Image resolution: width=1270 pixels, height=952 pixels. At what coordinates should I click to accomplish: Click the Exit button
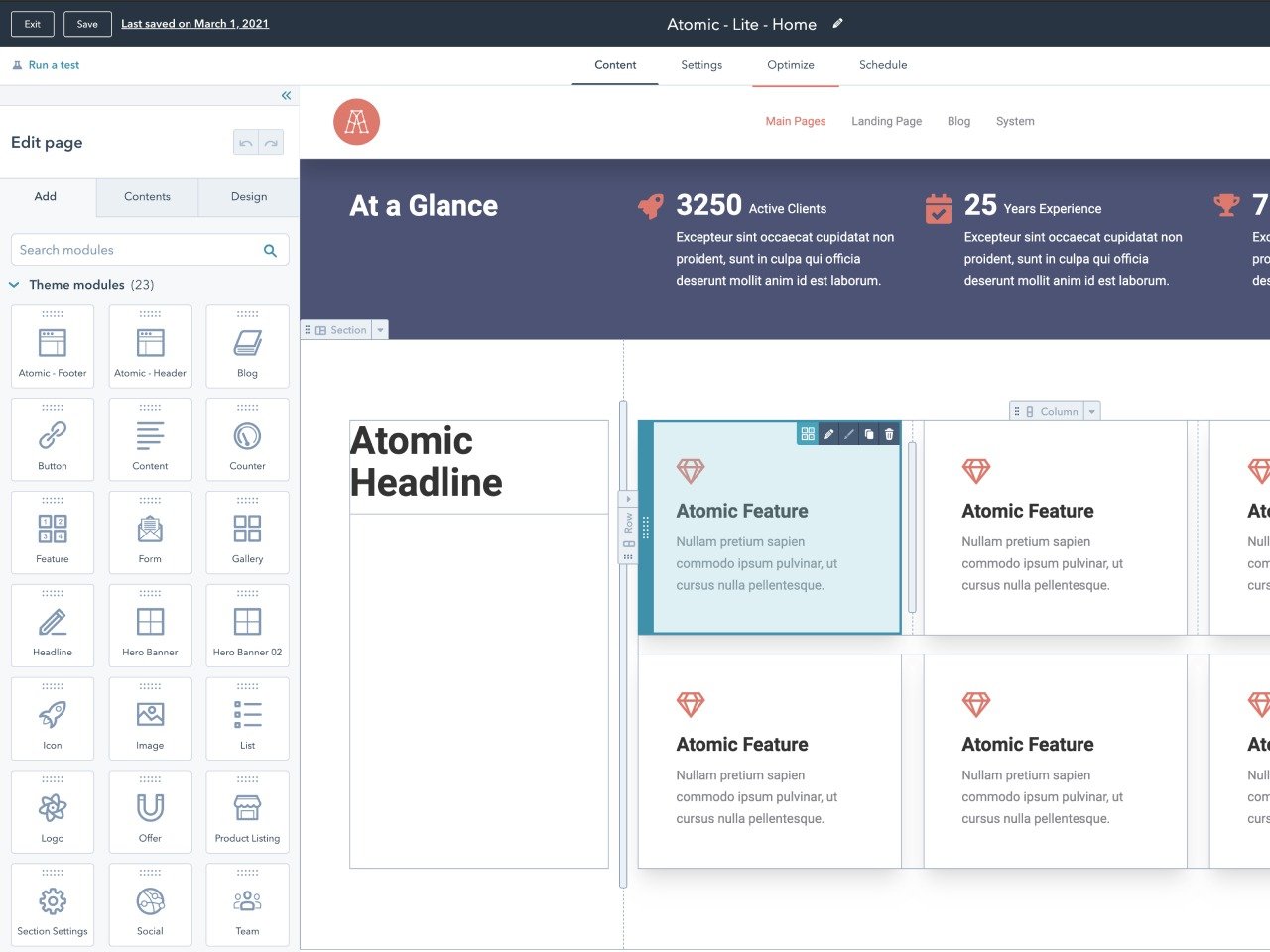point(33,24)
